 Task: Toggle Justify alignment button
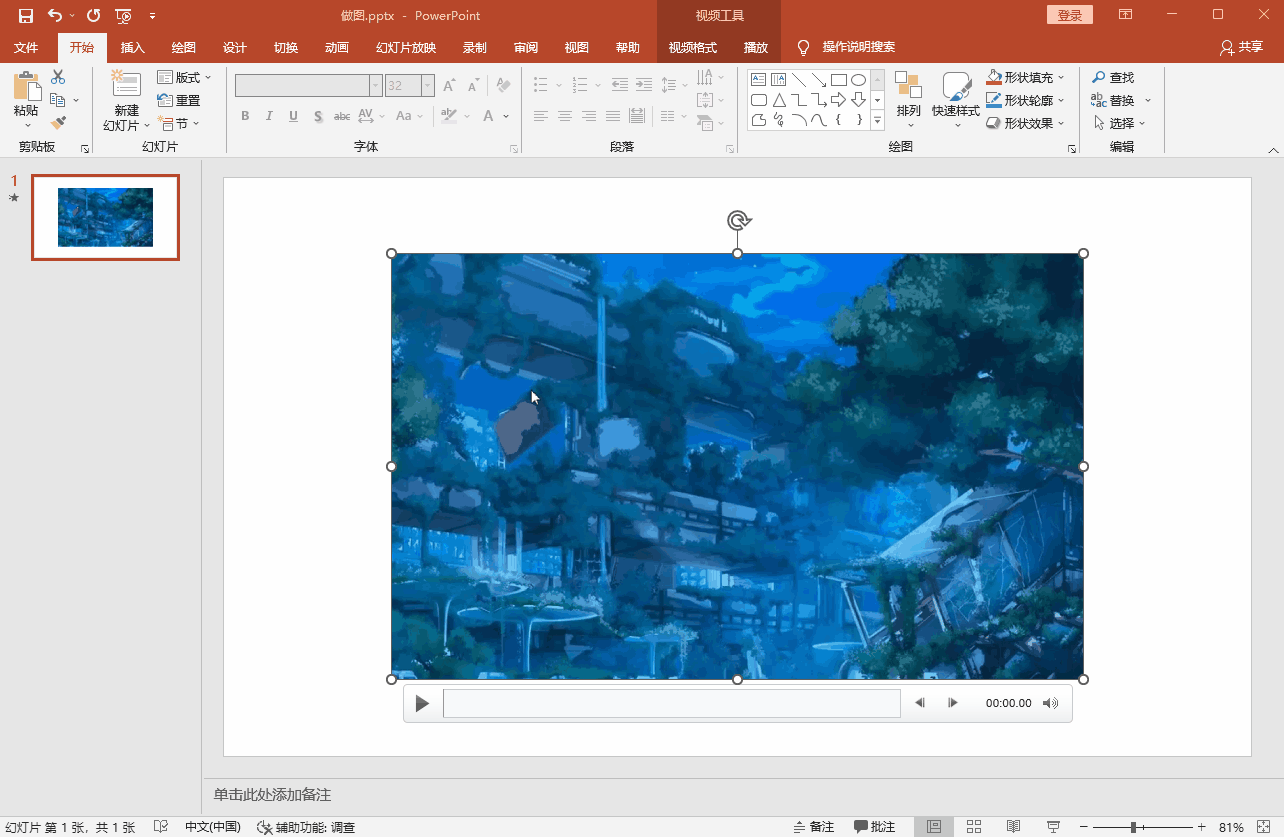pyautogui.click(x=613, y=116)
